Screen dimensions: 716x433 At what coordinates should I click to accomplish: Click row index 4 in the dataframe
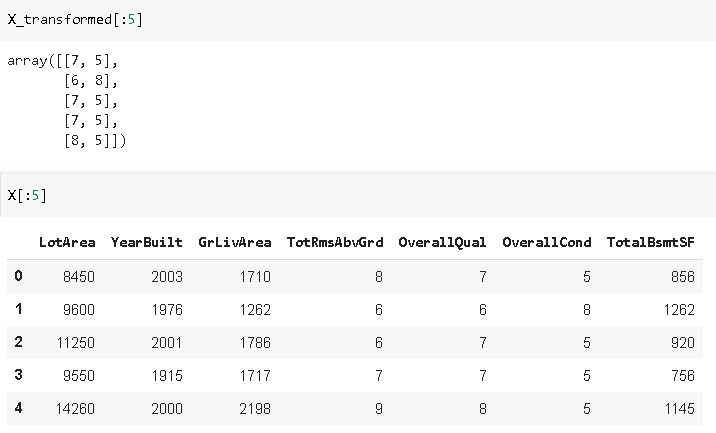(x=18, y=408)
